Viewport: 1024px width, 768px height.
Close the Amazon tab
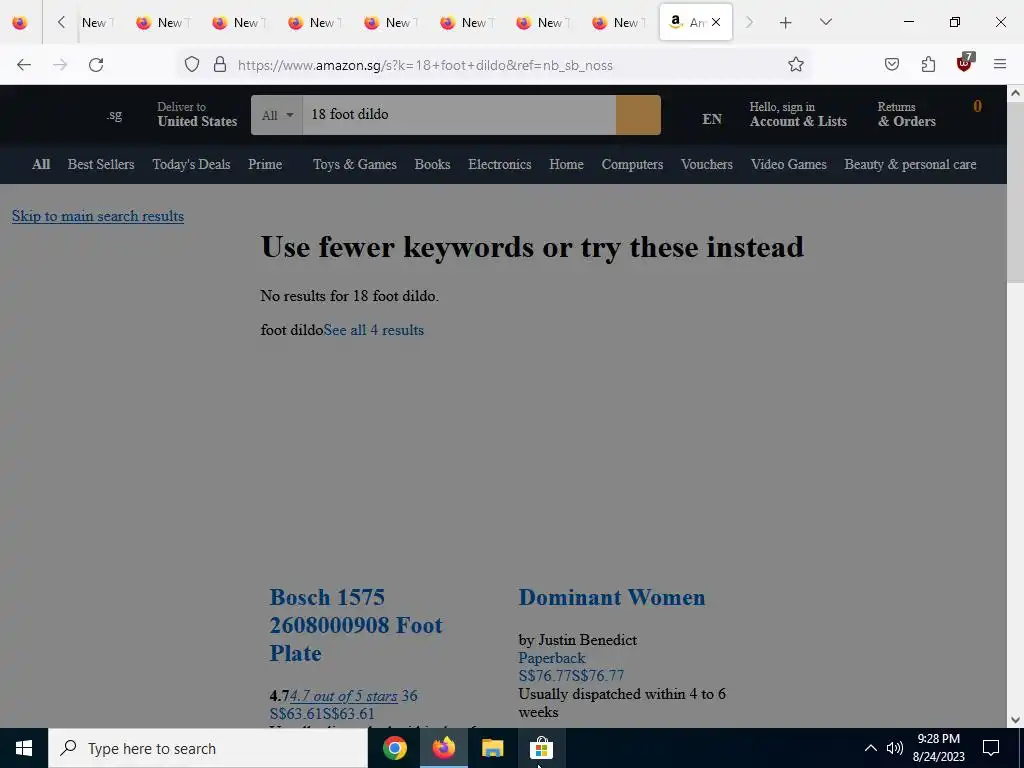(716, 22)
